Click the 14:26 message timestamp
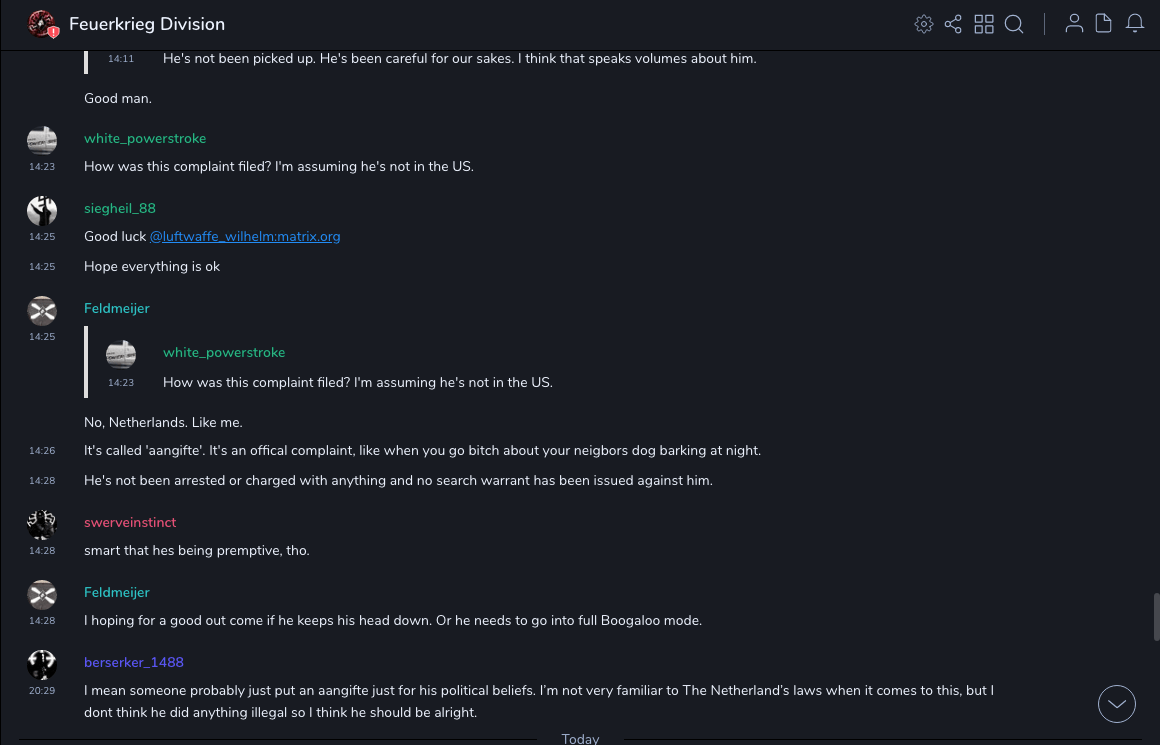Screen dimensions: 1160x745 [x=42, y=451]
